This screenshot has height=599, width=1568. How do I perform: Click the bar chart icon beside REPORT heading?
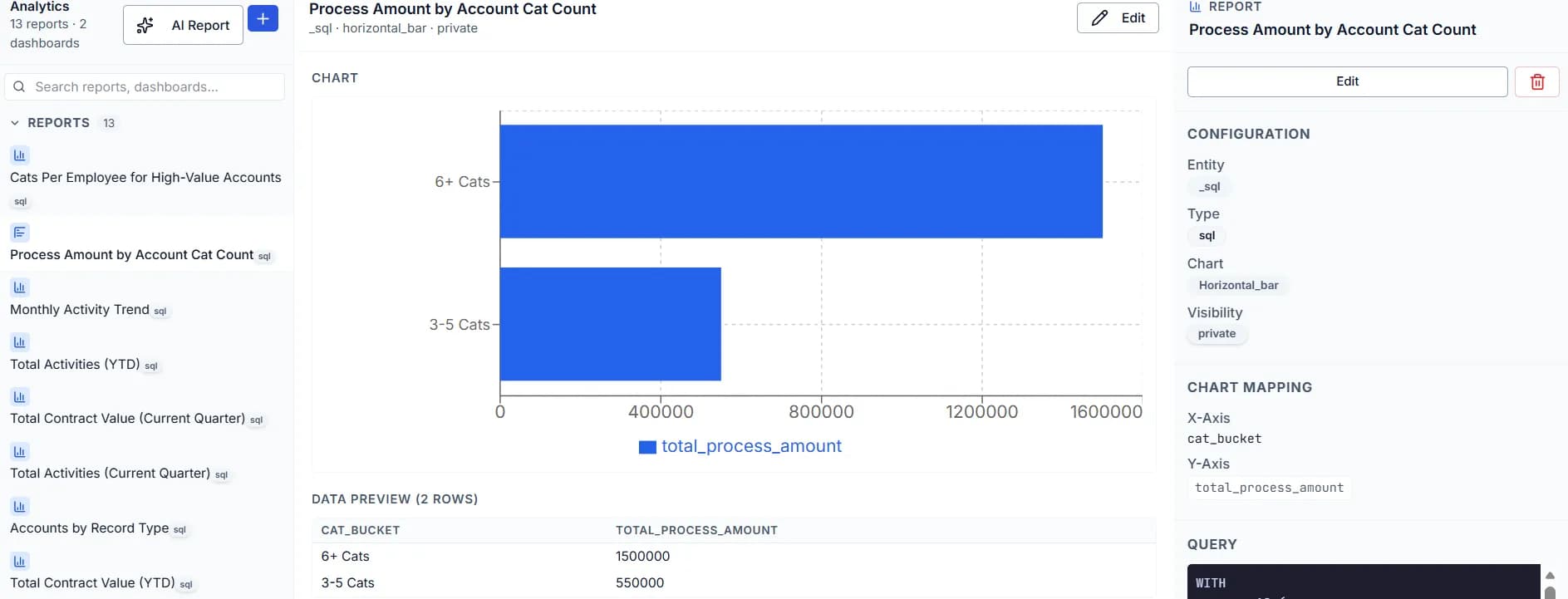pos(1195,6)
